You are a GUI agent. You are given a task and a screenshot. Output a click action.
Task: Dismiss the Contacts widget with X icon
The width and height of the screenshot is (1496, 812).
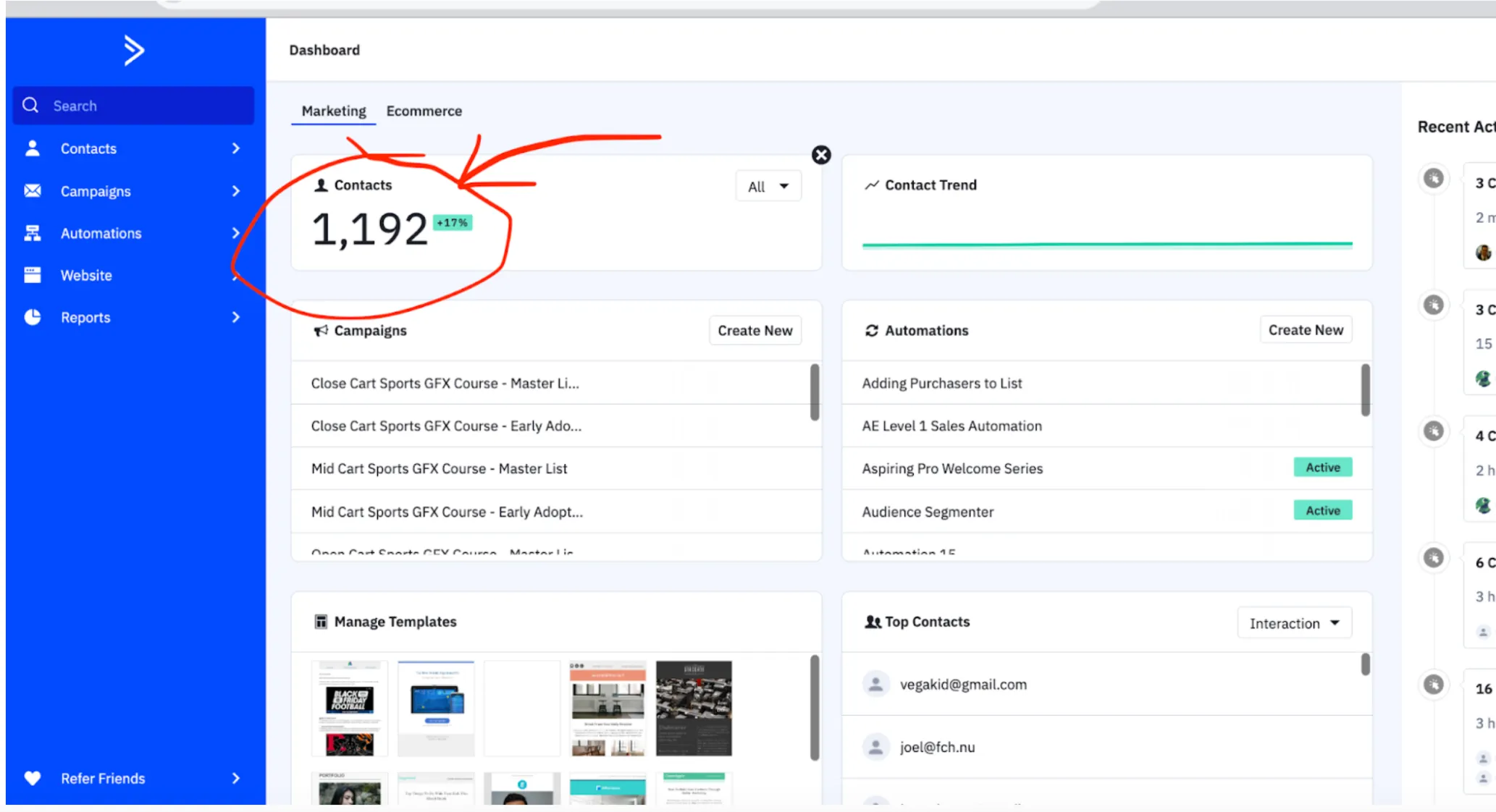click(821, 155)
